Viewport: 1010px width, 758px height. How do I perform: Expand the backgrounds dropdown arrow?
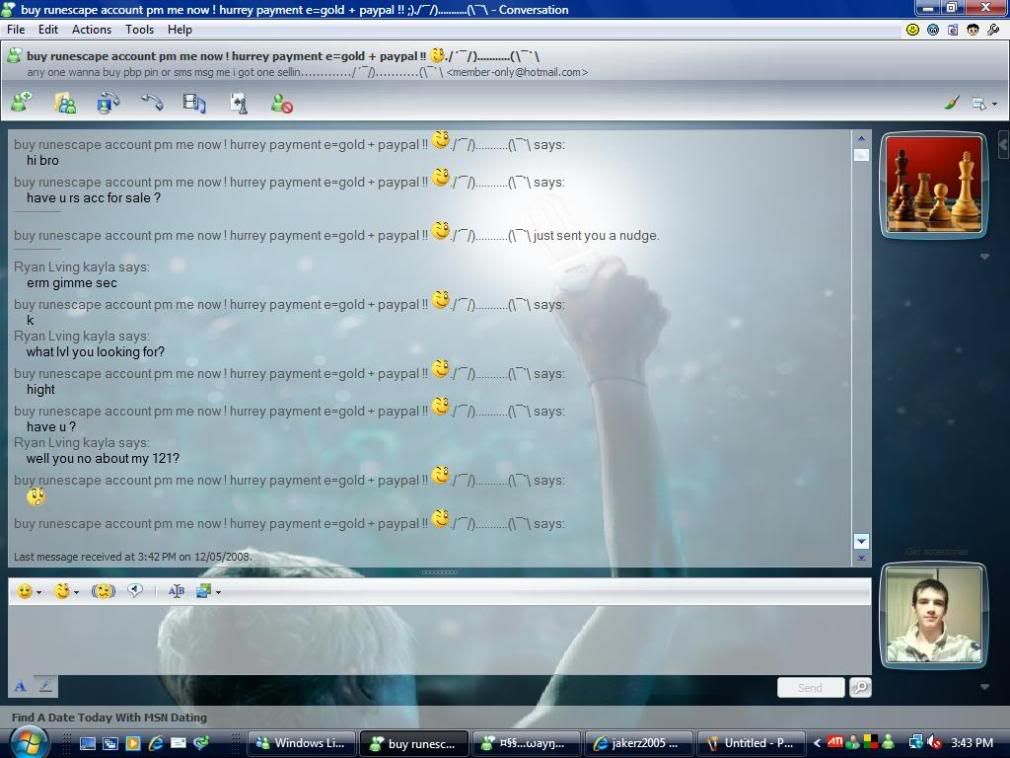pos(218,592)
